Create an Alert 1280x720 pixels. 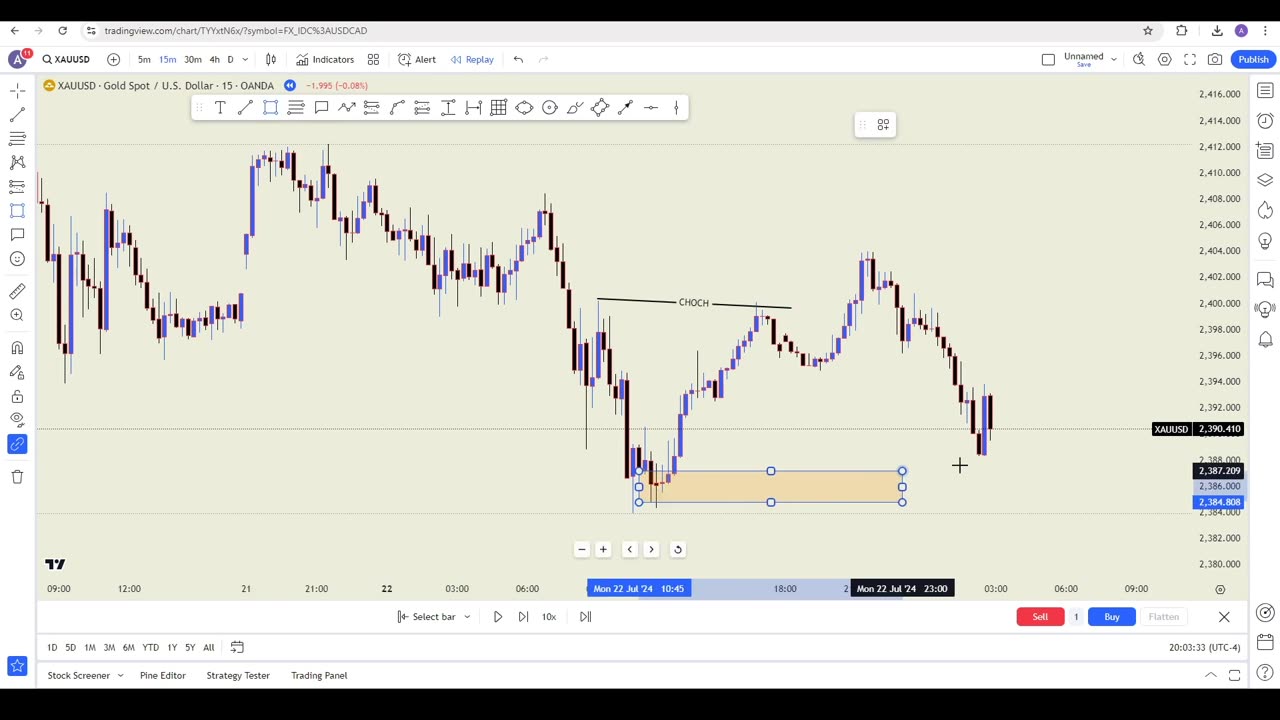[x=417, y=59]
